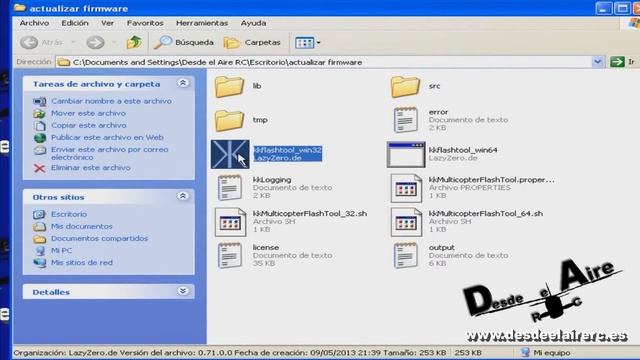Open the Archivo menu

tap(34, 23)
